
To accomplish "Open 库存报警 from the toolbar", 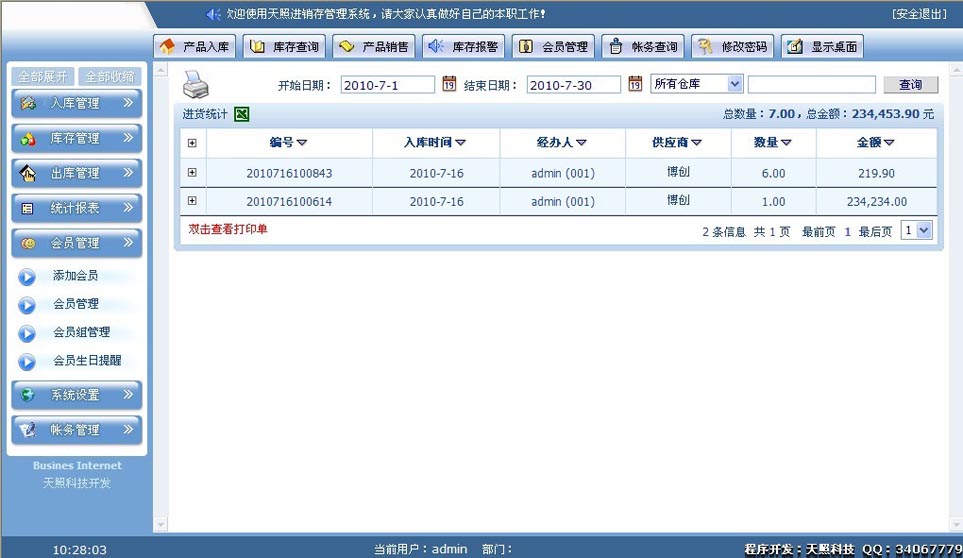I will coord(464,47).
